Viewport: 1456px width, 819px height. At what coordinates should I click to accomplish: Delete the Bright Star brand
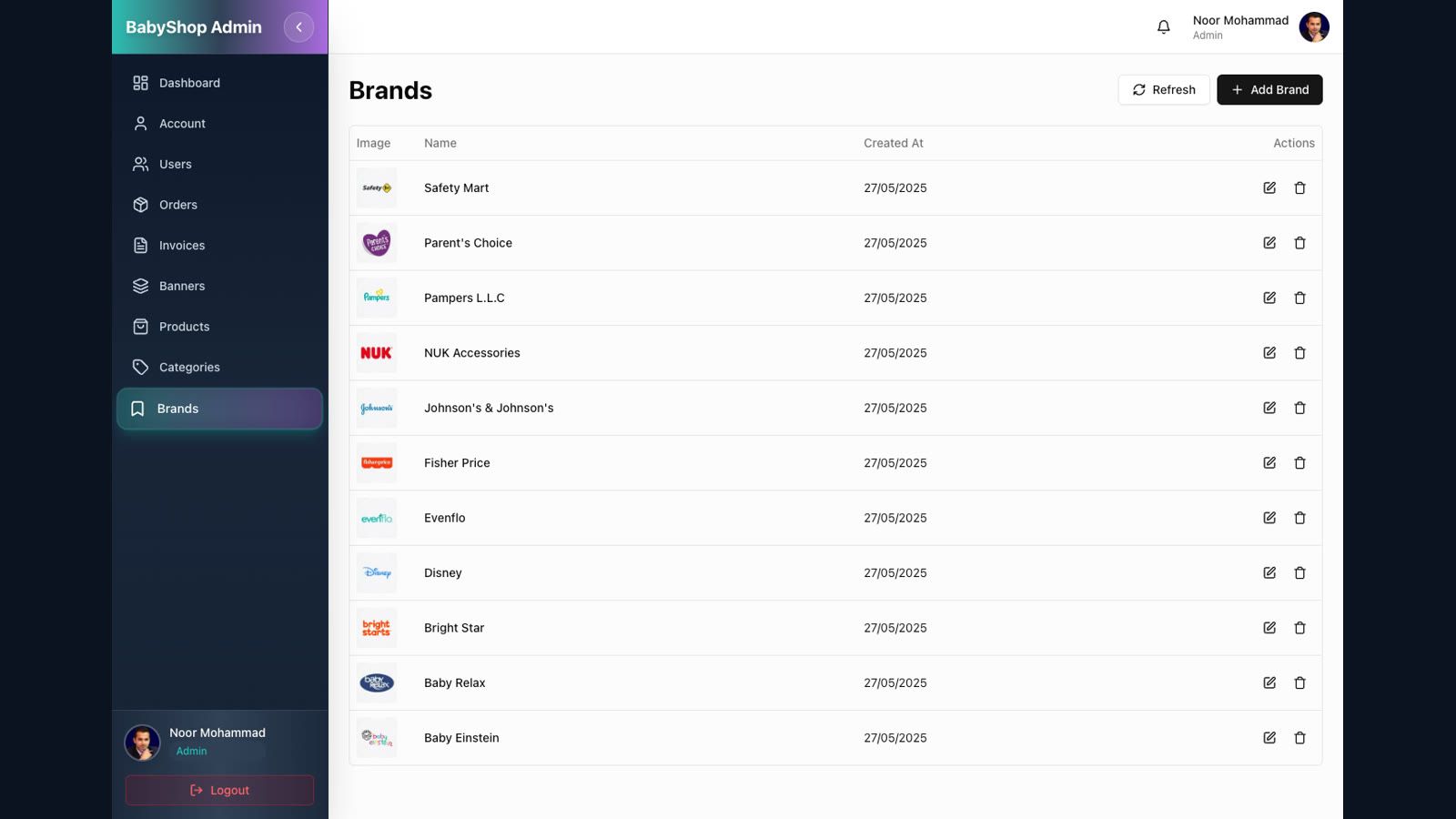[x=1299, y=628]
